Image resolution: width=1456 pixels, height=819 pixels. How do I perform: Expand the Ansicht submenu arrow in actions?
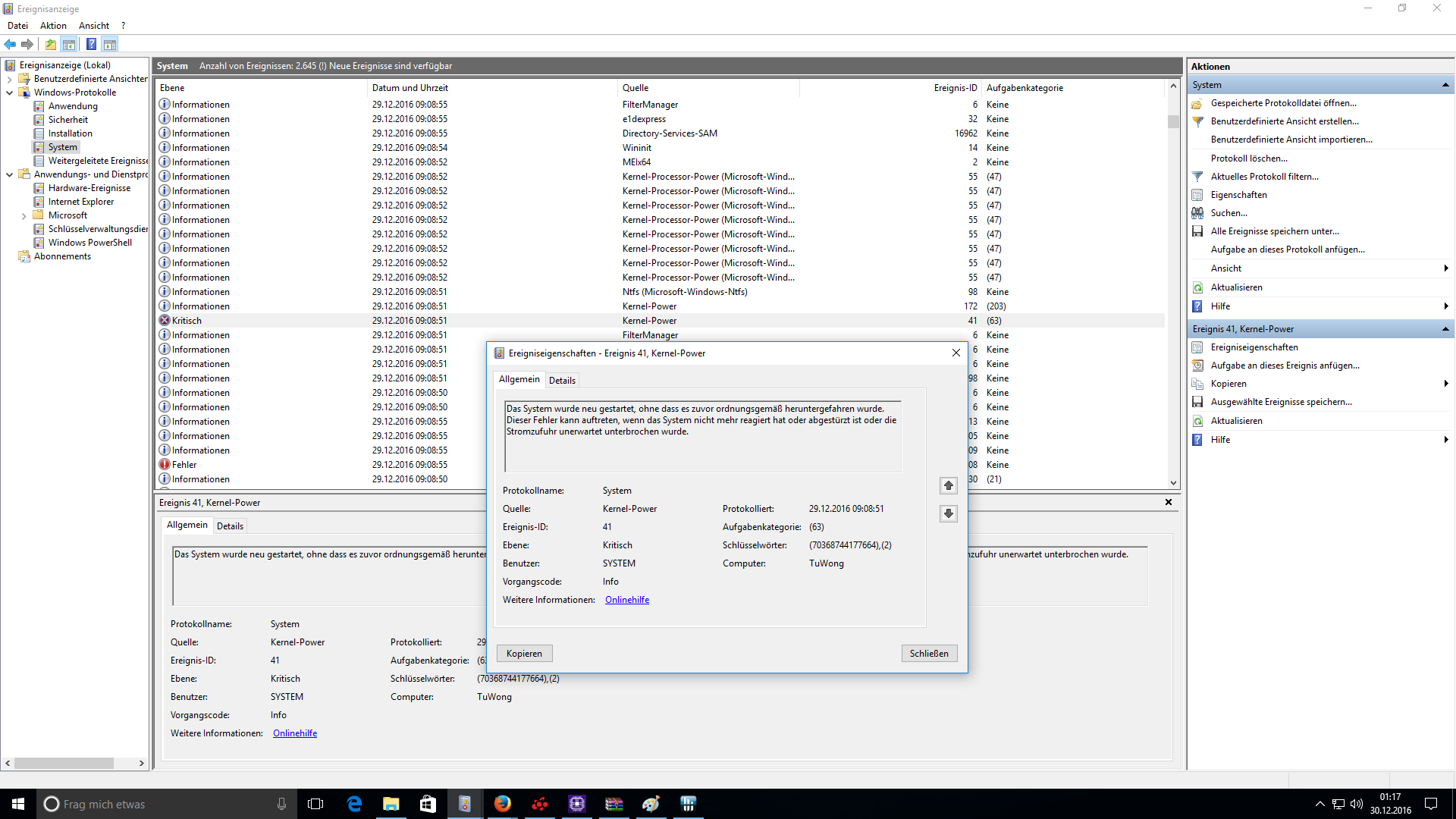click(1445, 268)
